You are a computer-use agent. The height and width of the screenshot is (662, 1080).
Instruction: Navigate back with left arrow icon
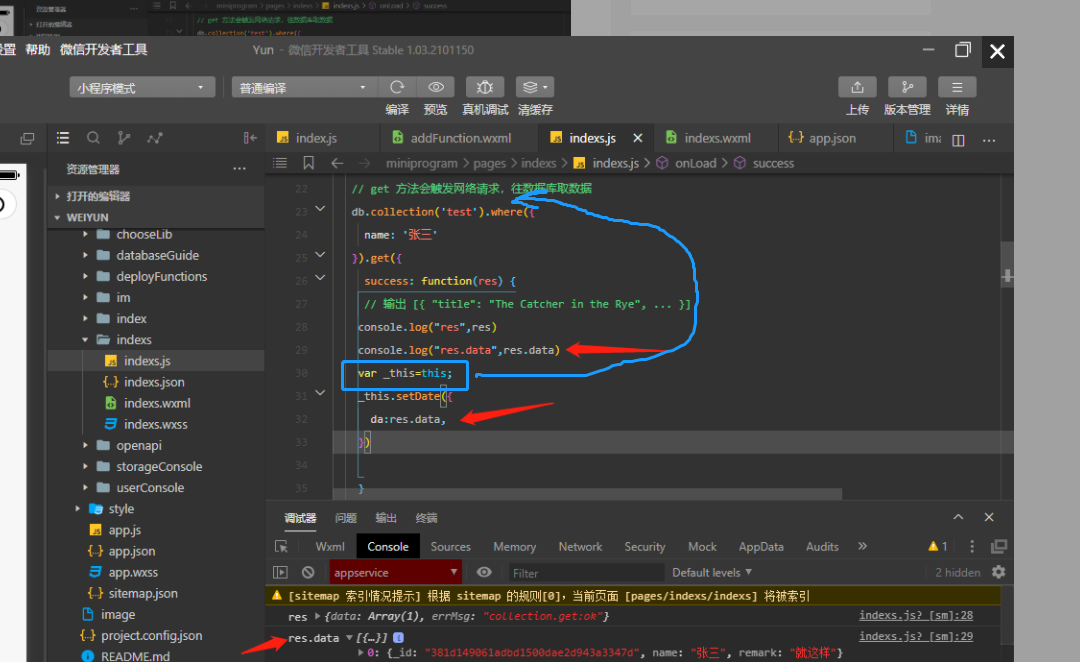click(x=337, y=163)
